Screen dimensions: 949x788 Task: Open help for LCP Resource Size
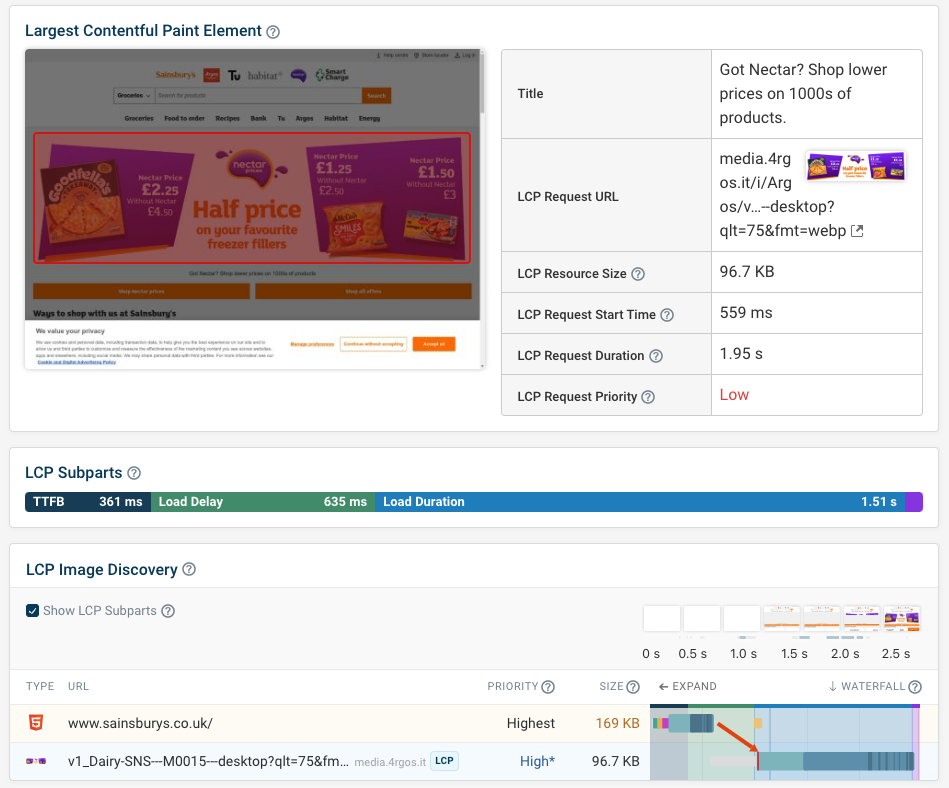pos(638,274)
